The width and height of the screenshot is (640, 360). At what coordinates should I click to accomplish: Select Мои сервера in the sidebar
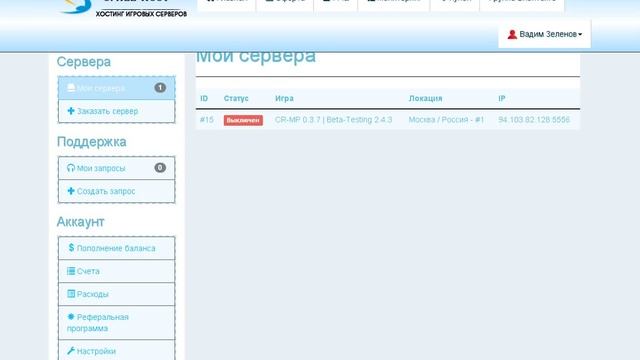click(117, 88)
